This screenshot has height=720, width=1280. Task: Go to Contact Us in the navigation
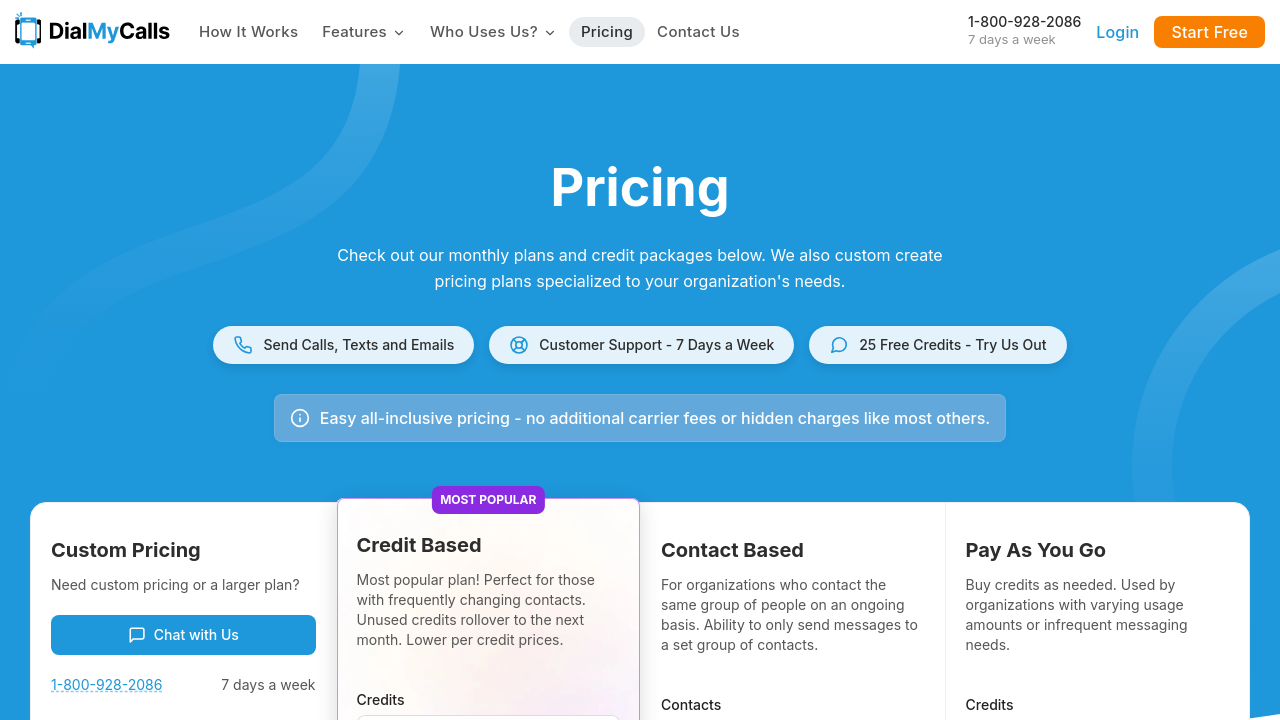click(x=698, y=32)
